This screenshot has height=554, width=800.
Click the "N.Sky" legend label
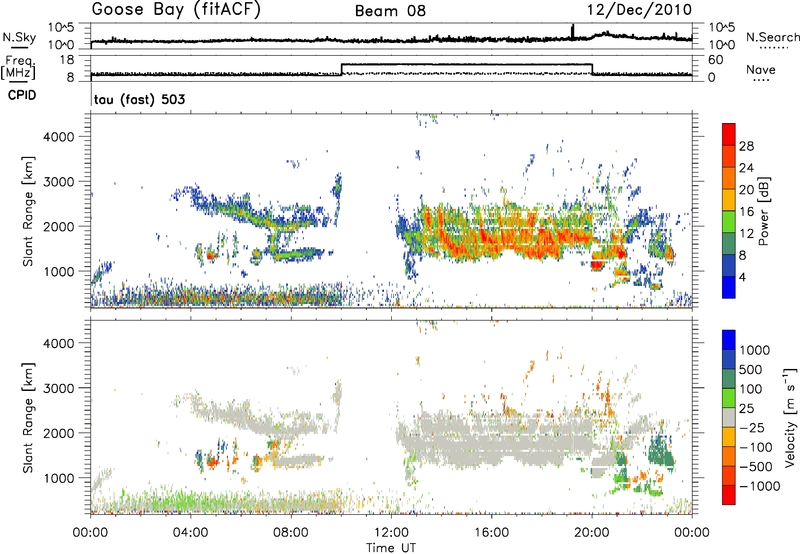pos(19,37)
